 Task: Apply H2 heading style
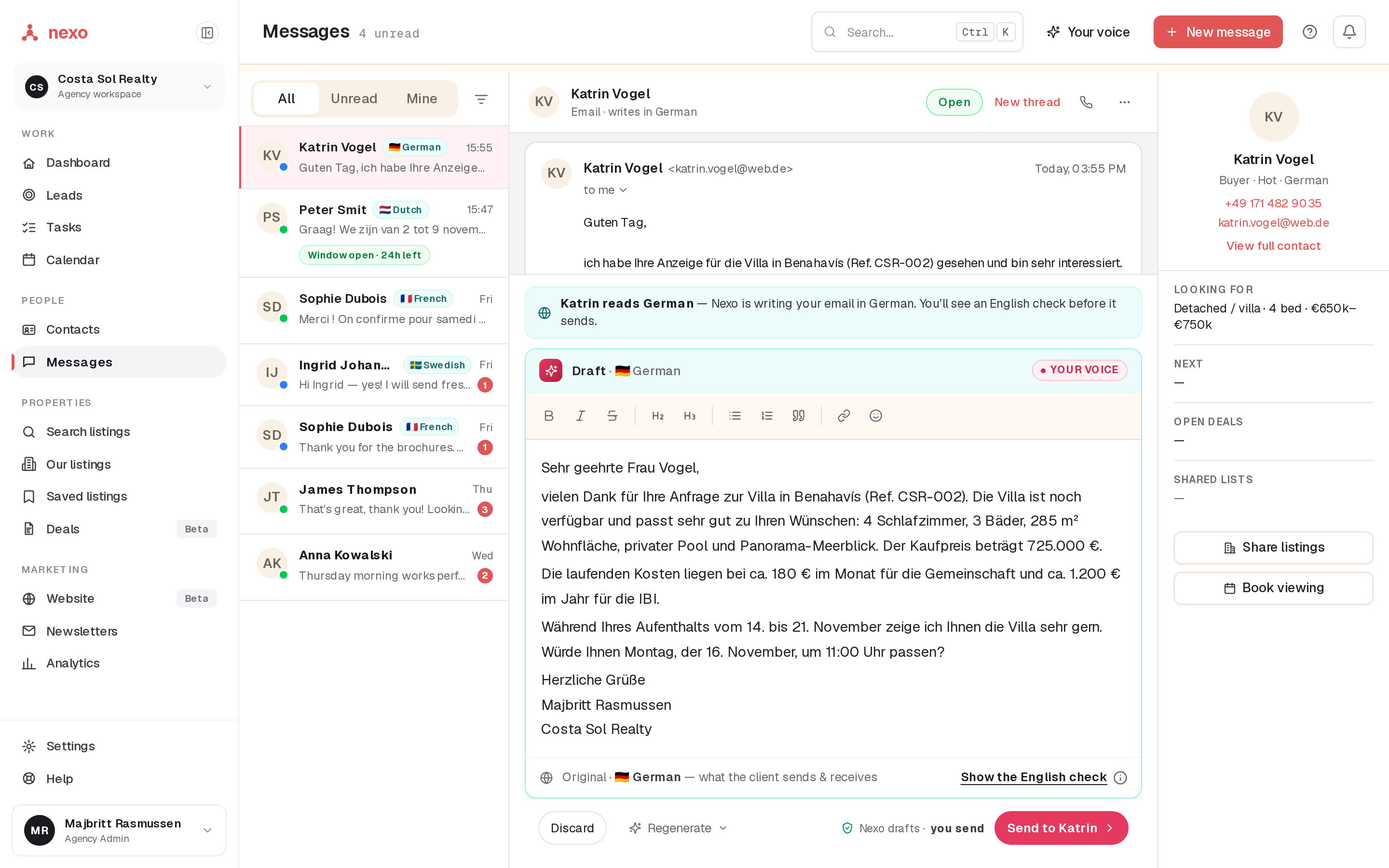658,416
